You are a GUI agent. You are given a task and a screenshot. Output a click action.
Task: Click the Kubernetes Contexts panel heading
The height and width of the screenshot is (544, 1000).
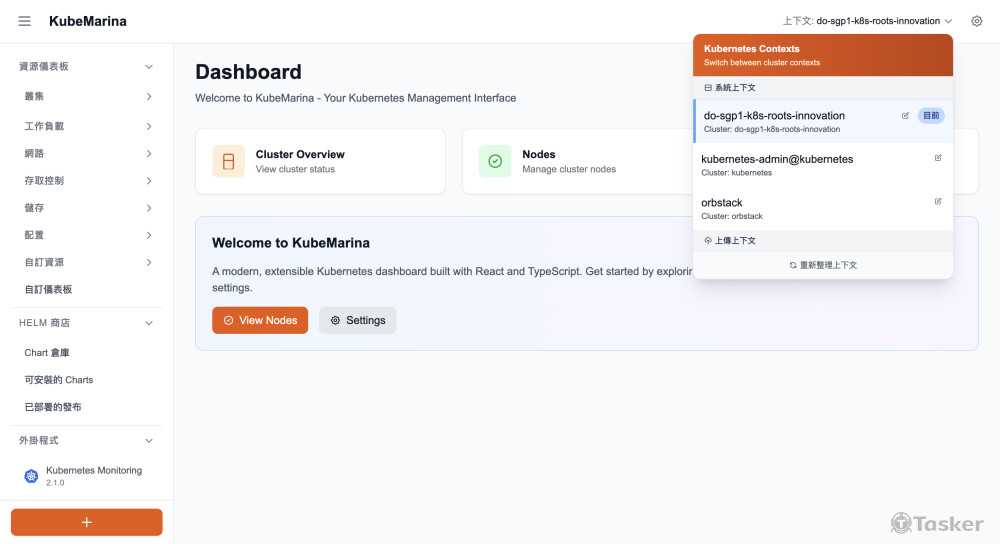[x=751, y=48]
